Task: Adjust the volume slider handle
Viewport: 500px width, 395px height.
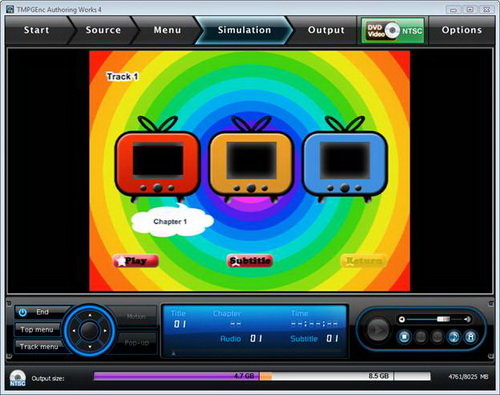Action: 443,319
